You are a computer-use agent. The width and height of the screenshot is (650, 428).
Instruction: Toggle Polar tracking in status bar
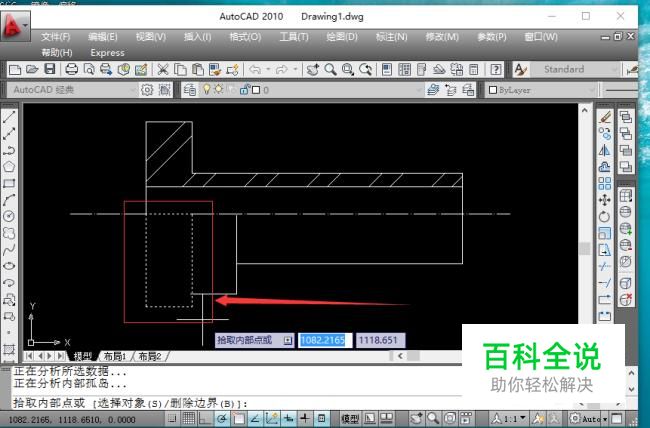coord(222,418)
